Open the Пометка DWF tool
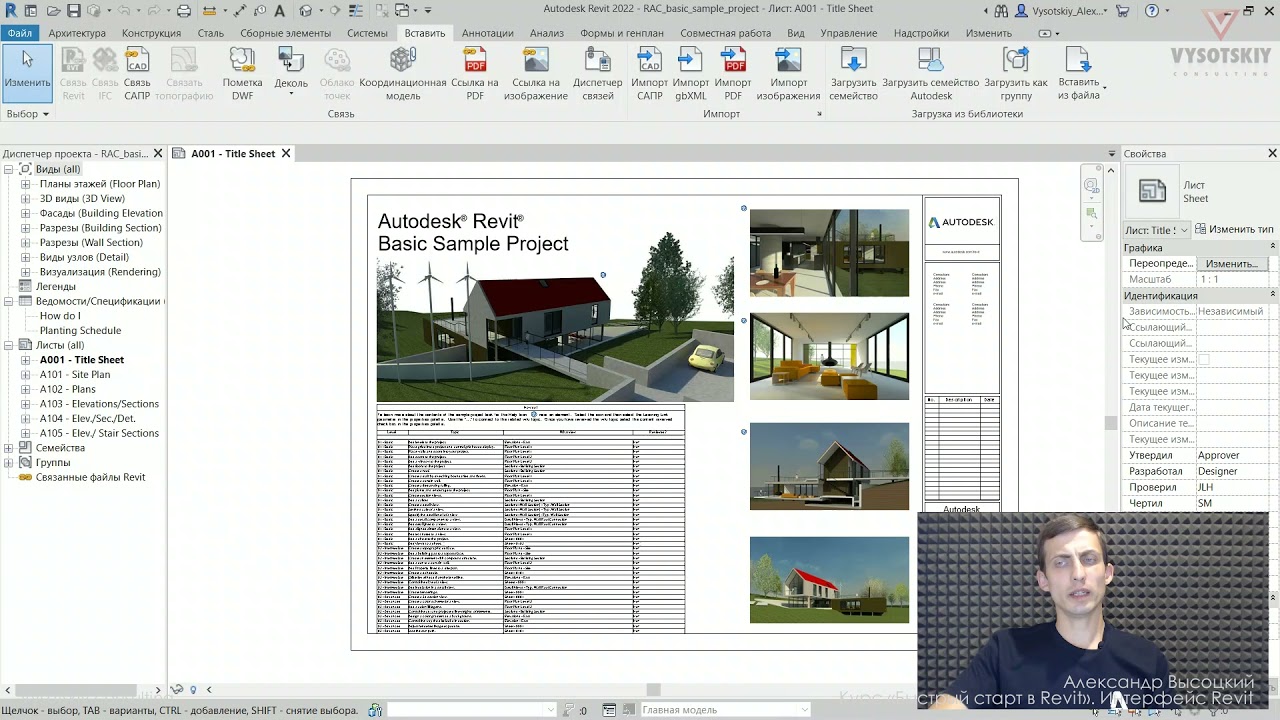This screenshot has height=720, width=1280. pyautogui.click(x=242, y=74)
